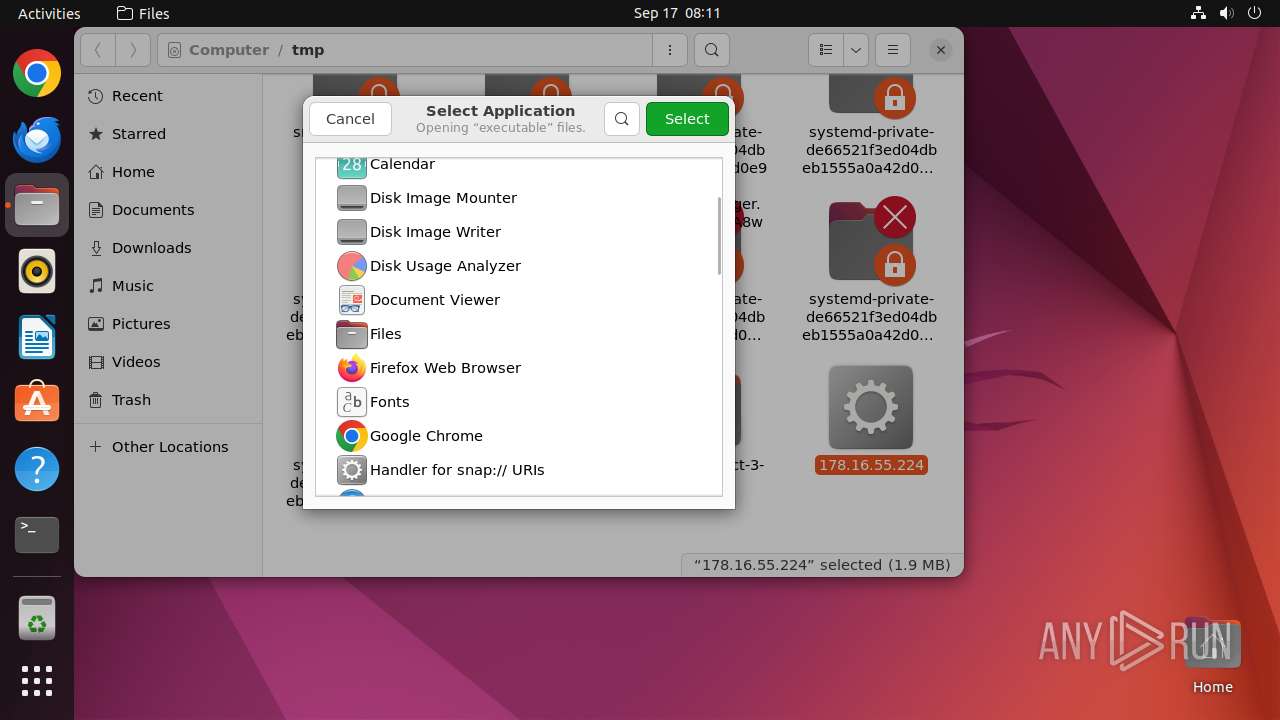Select Disk Usage Analyzer text entry
The height and width of the screenshot is (720, 1280).
(445, 266)
